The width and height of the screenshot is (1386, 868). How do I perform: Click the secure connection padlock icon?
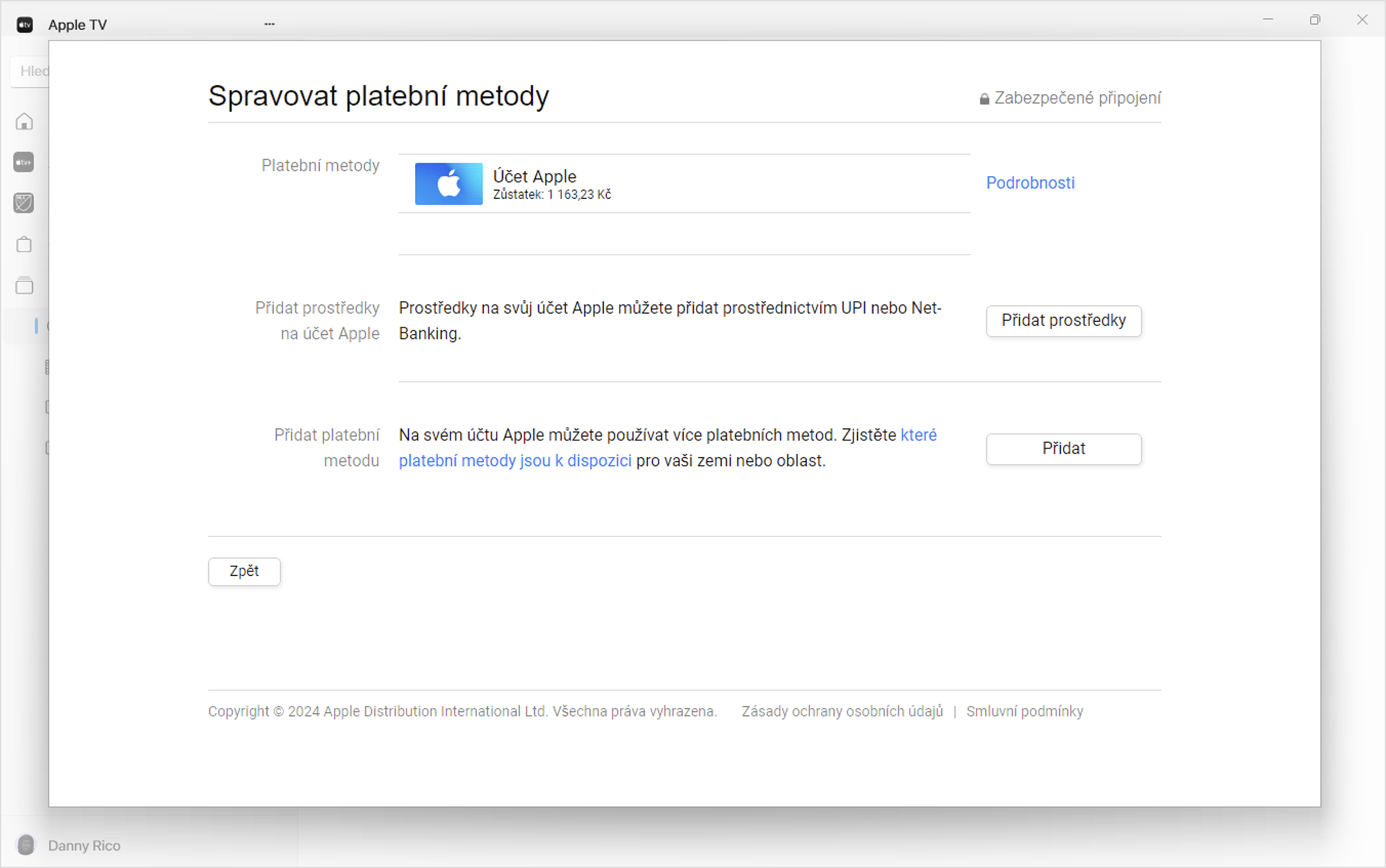(984, 97)
